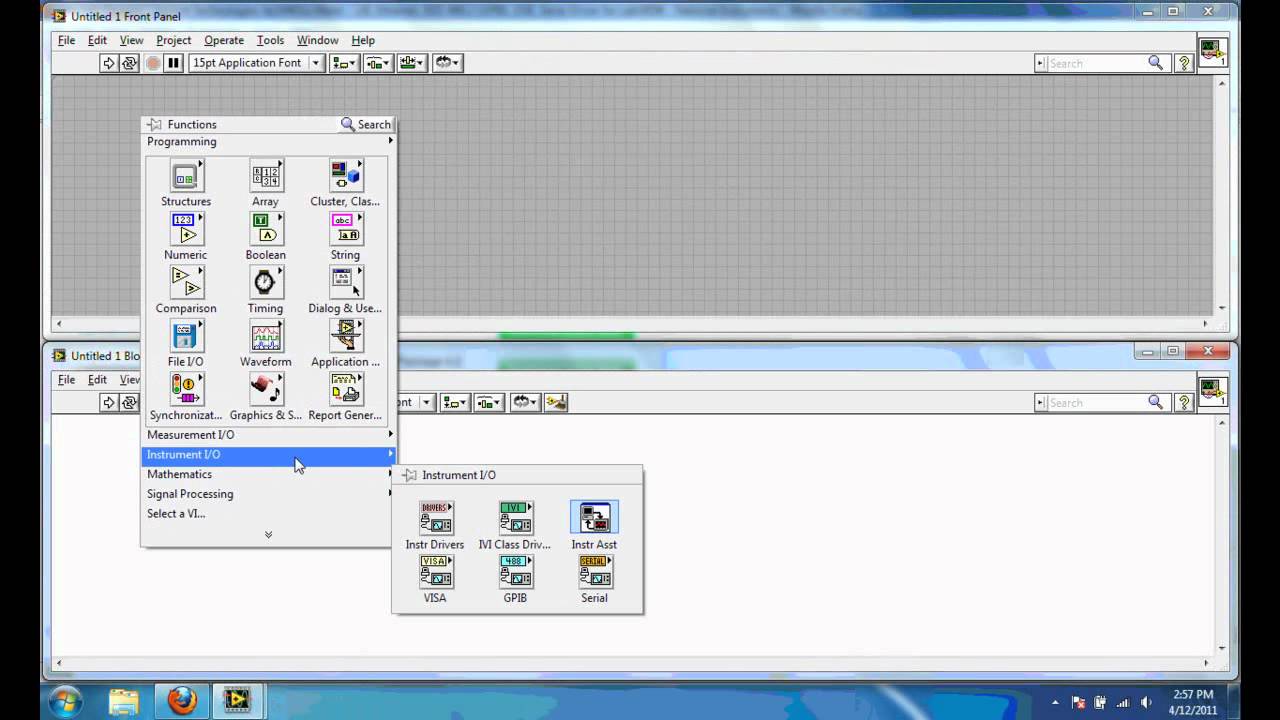The image size is (1280, 720).
Task: Open Distribute Objects dropdown in Block Diagram
Action: click(x=489, y=402)
